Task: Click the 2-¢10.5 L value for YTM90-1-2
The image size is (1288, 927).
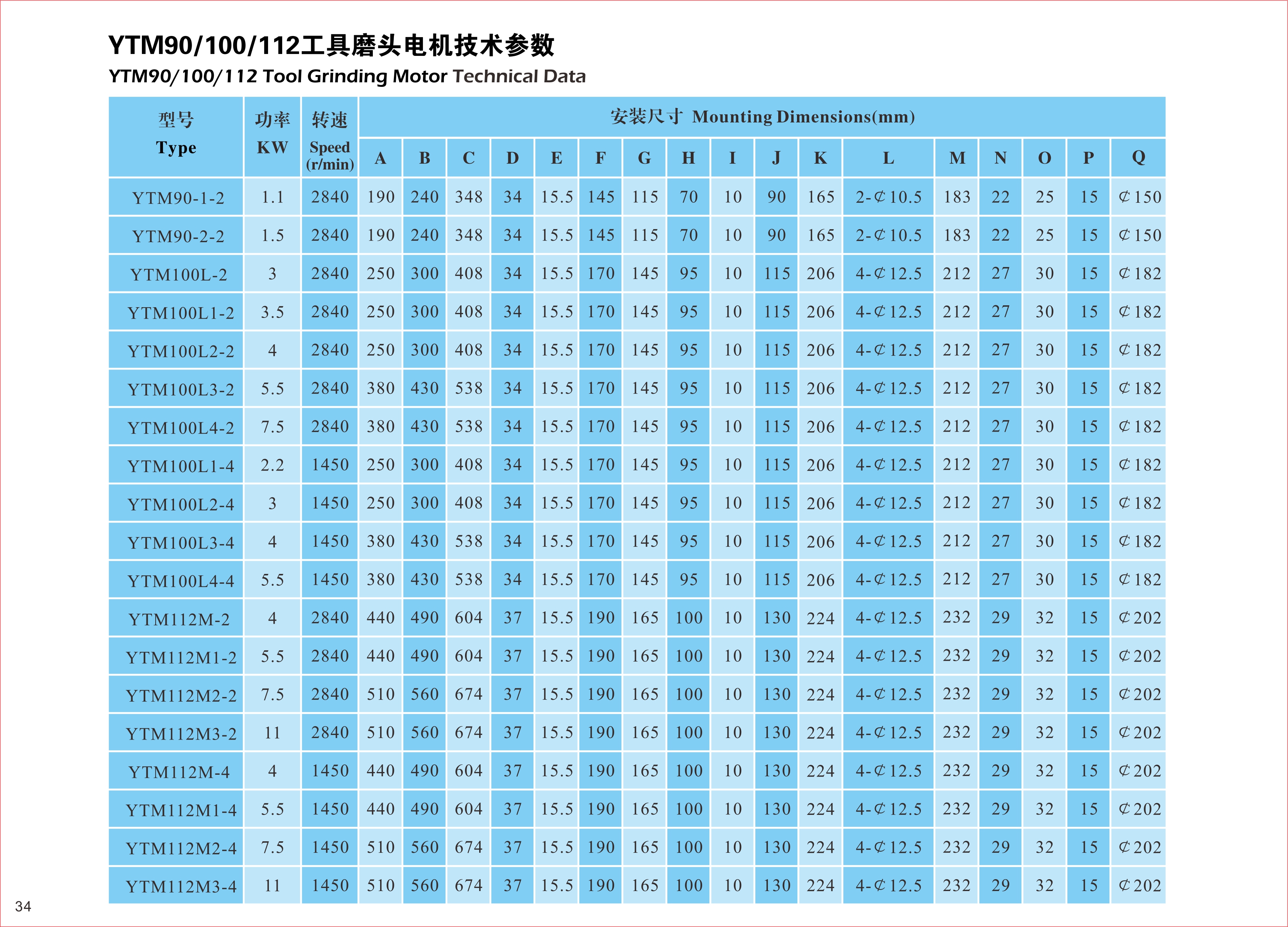Action: point(889,197)
